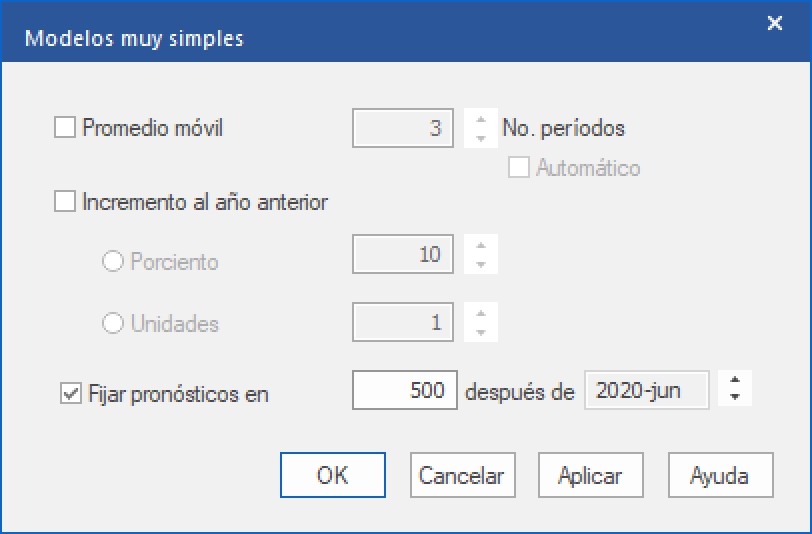Click the forecast value field showing 500
This screenshot has width=812, height=534.
[x=404, y=391]
